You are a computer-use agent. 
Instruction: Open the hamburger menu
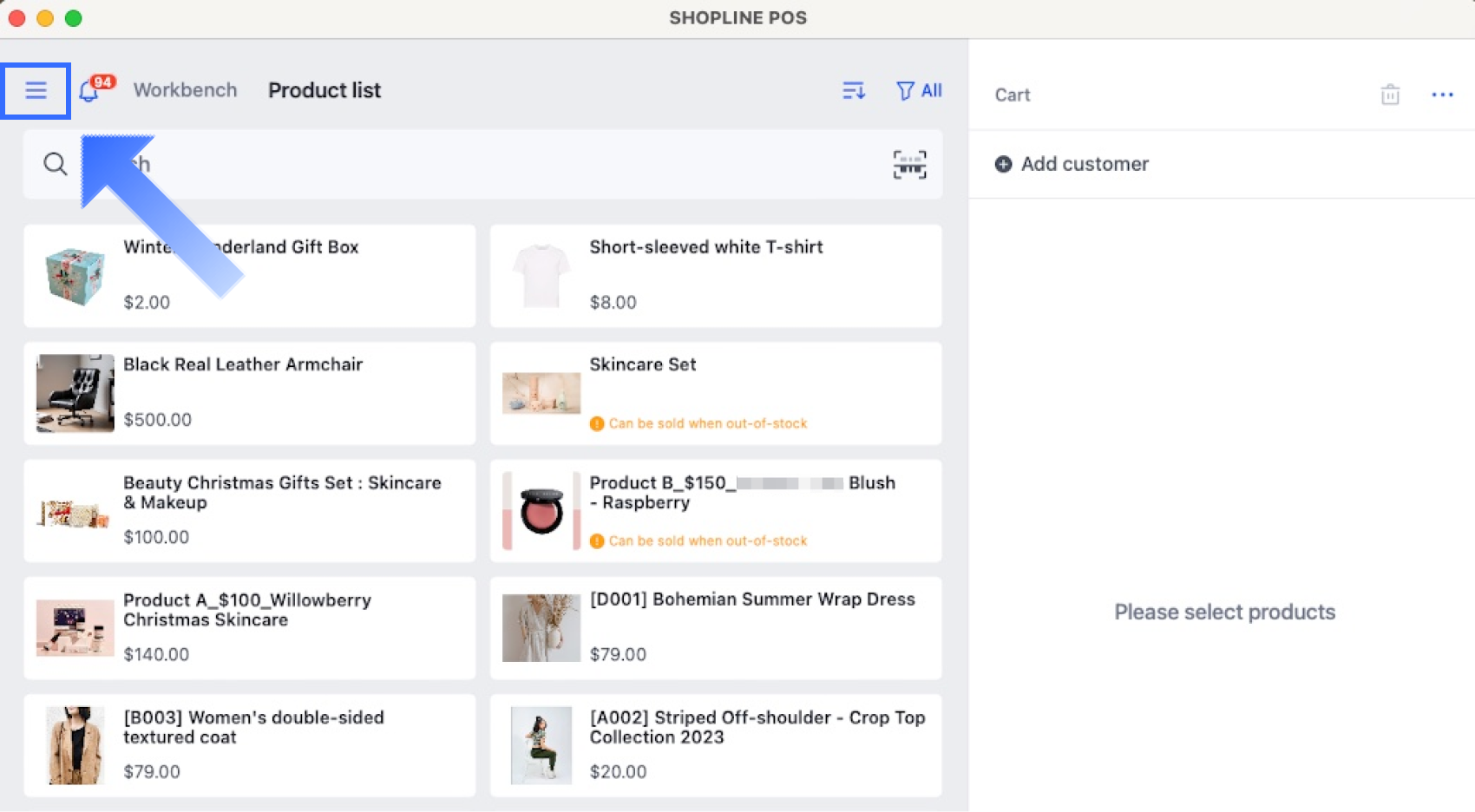(x=36, y=90)
